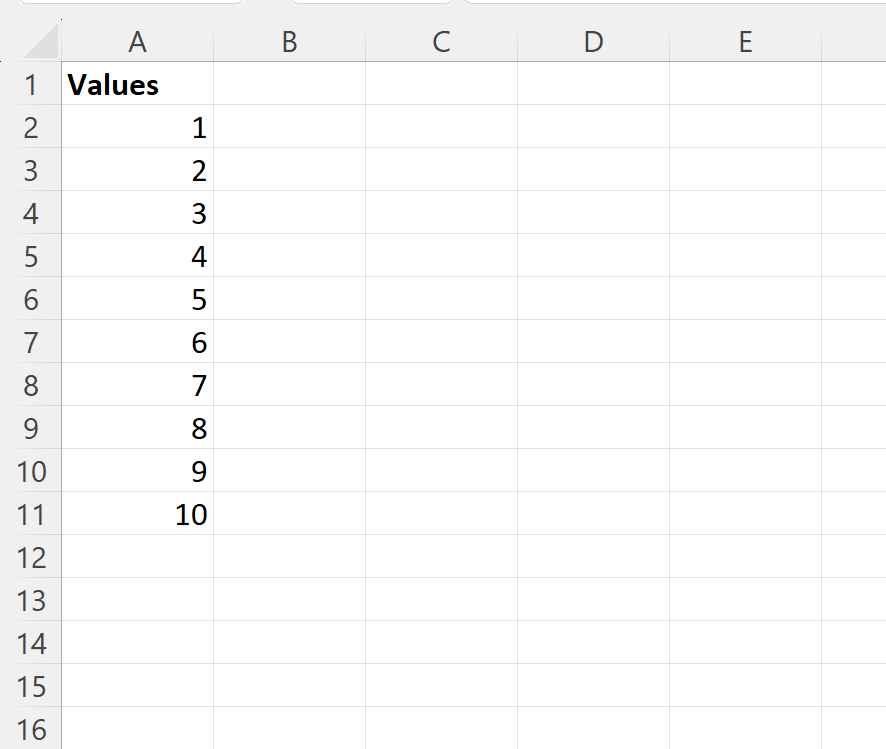Click empty cell D9
This screenshot has height=749, width=886.
pos(593,428)
